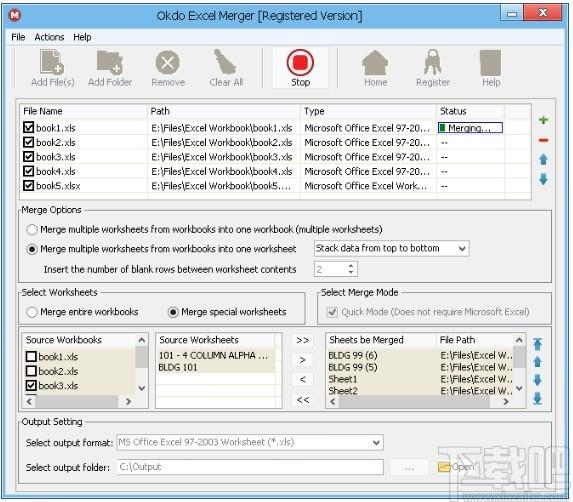573x502 pixels.
Task: Click the Add File(s) toolbar icon
Action: click(x=52, y=63)
